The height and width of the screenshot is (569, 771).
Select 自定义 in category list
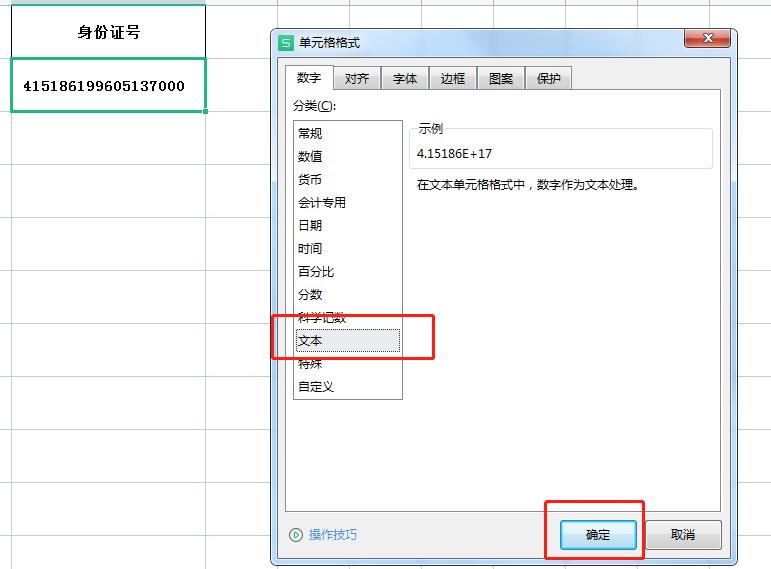coord(348,387)
